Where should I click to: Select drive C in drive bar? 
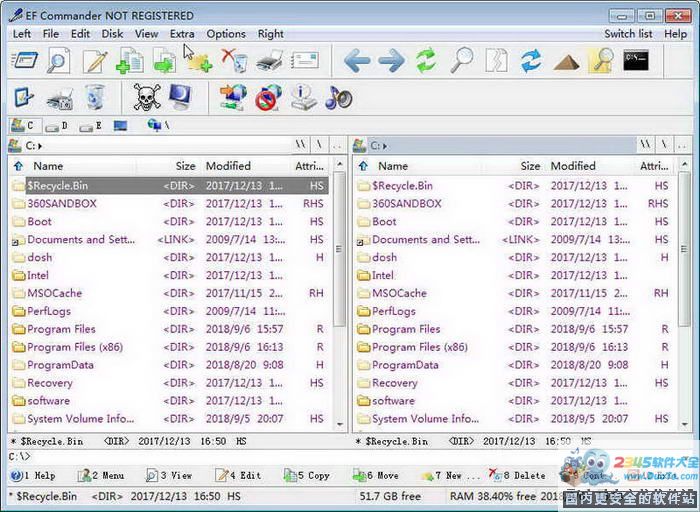coord(25,125)
